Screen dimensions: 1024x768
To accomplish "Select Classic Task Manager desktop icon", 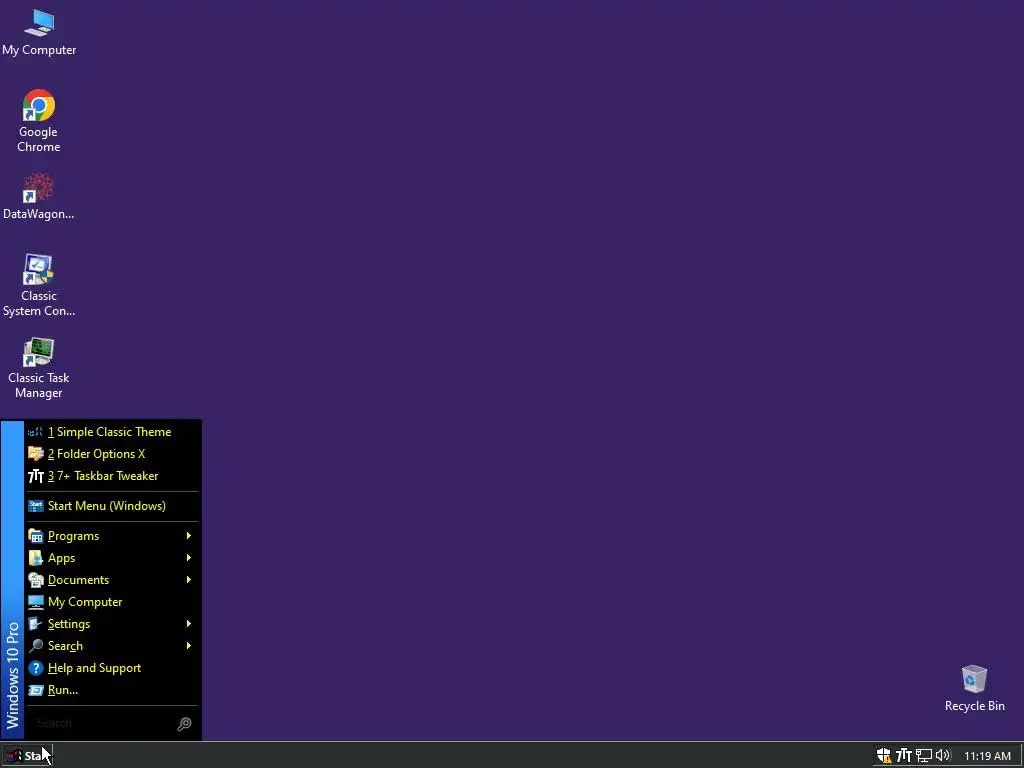I will (x=39, y=368).
